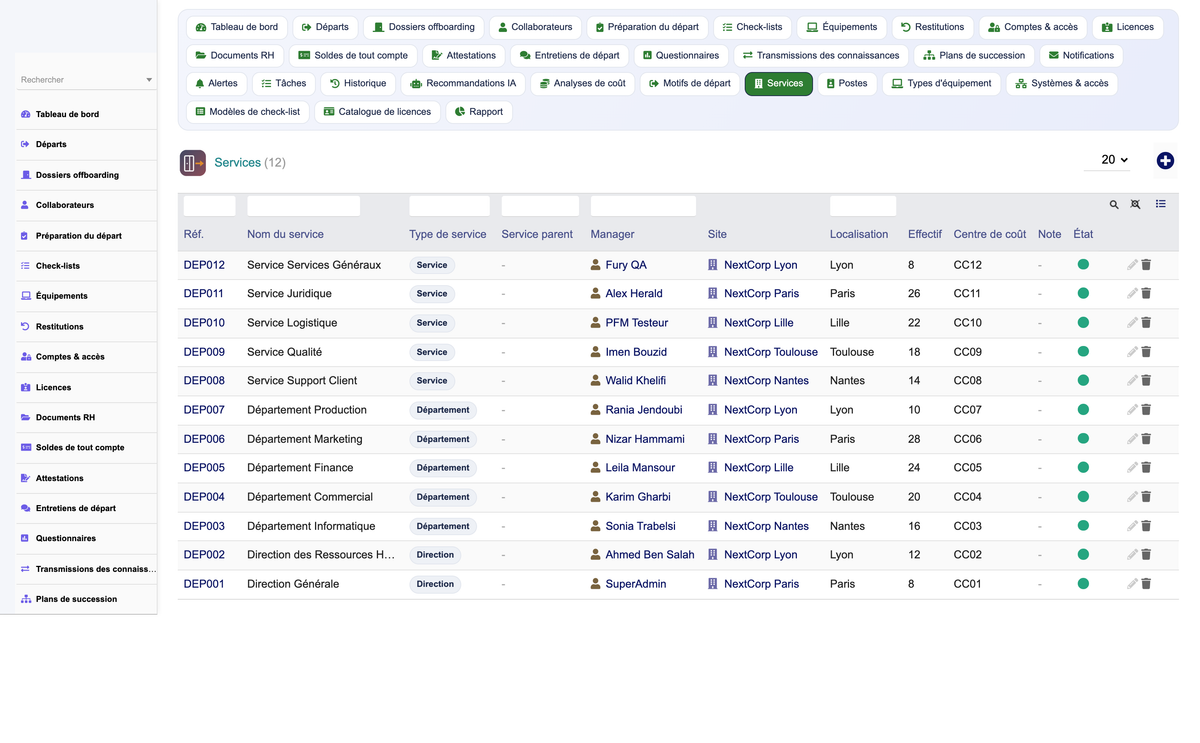Image resolution: width=1200 pixels, height=743 pixels.
Task: Toggle status dot of Département Informatique
Action: pos(1083,526)
